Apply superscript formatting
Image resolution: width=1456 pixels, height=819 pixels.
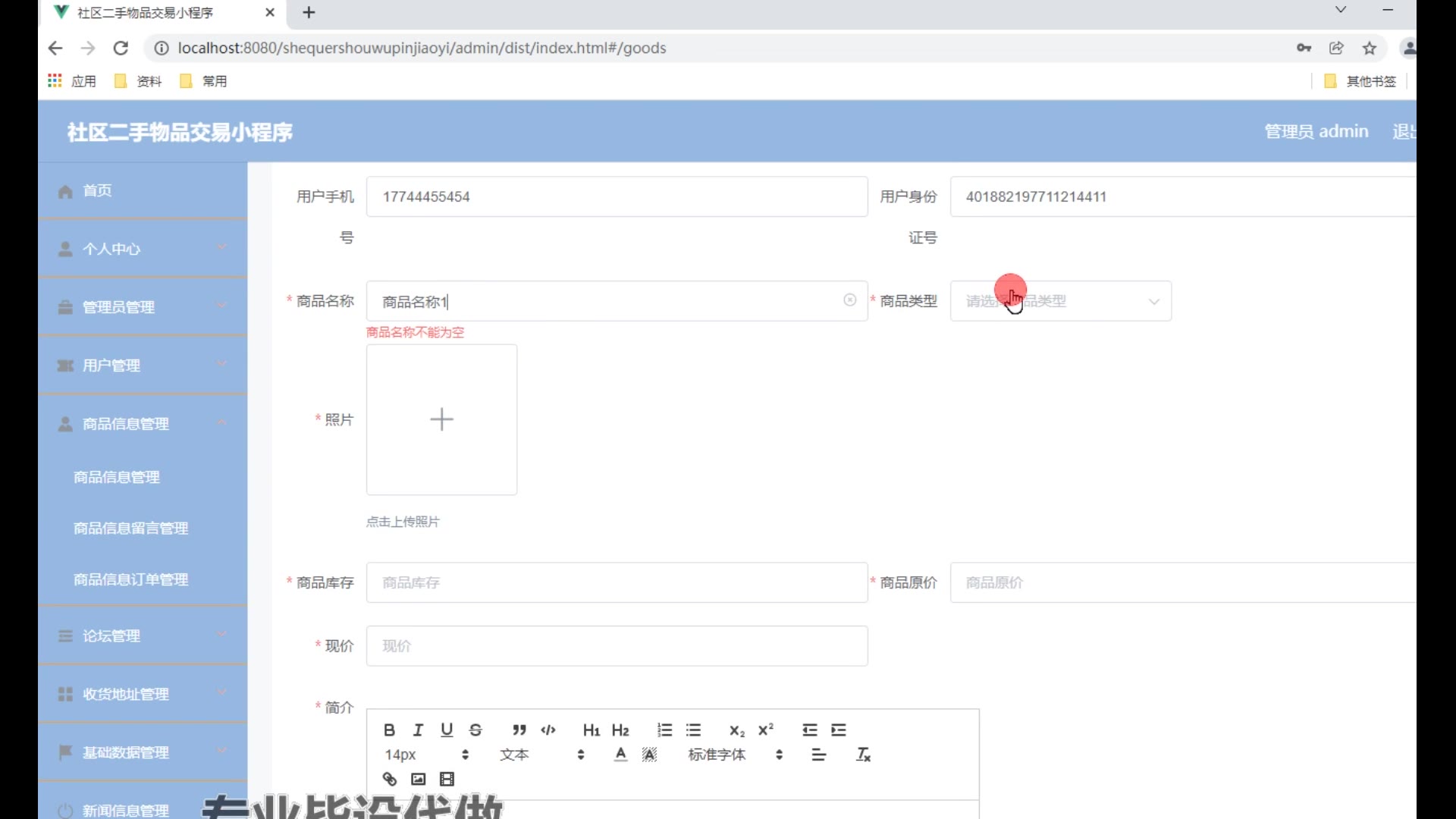coord(766,730)
